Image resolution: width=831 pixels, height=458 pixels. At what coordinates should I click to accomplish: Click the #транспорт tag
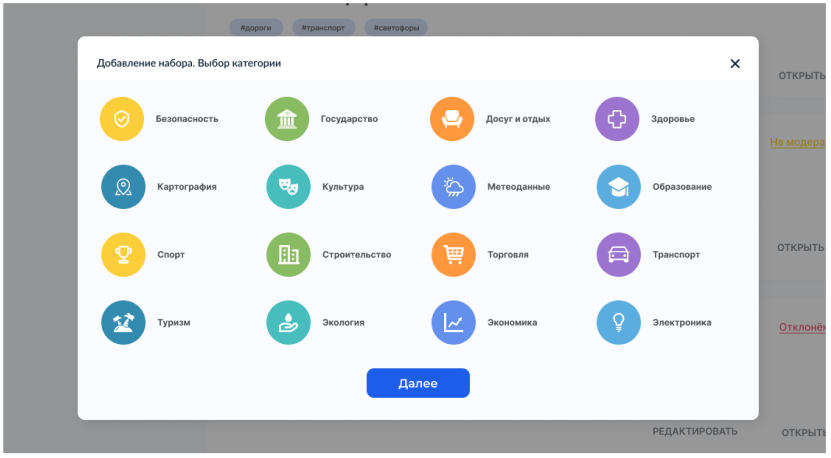(x=323, y=28)
